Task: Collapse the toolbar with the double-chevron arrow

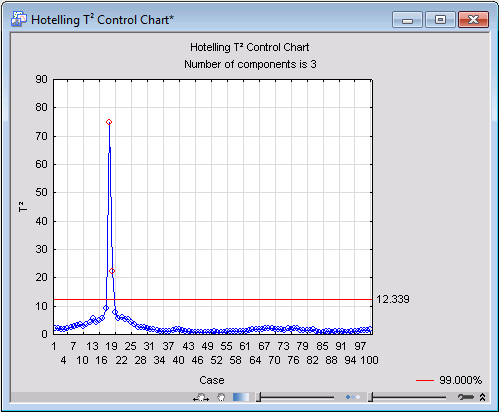Action: (x=482, y=397)
